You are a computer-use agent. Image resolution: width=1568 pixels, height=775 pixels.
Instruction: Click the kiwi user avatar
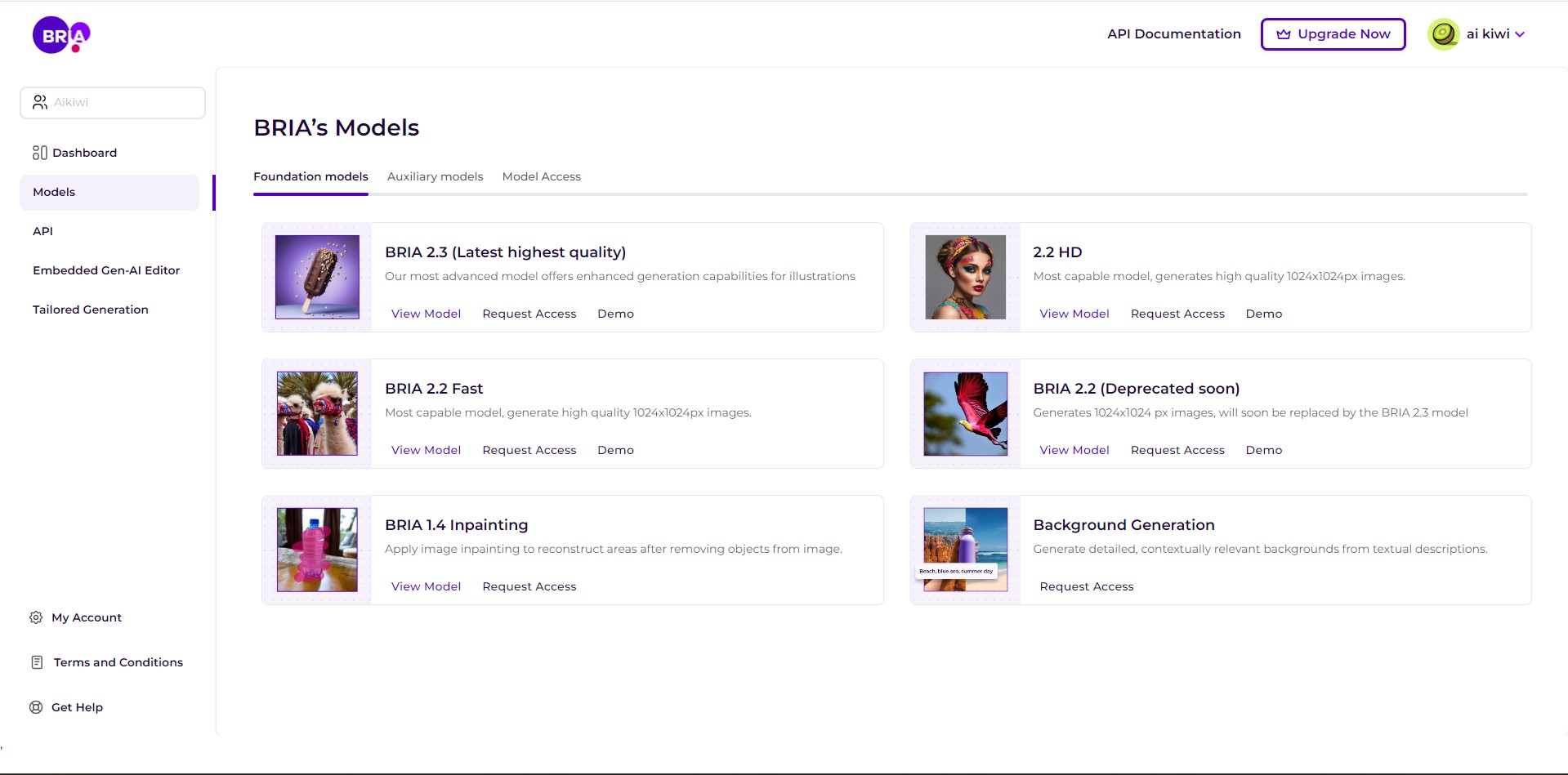pyautogui.click(x=1444, y=34)
